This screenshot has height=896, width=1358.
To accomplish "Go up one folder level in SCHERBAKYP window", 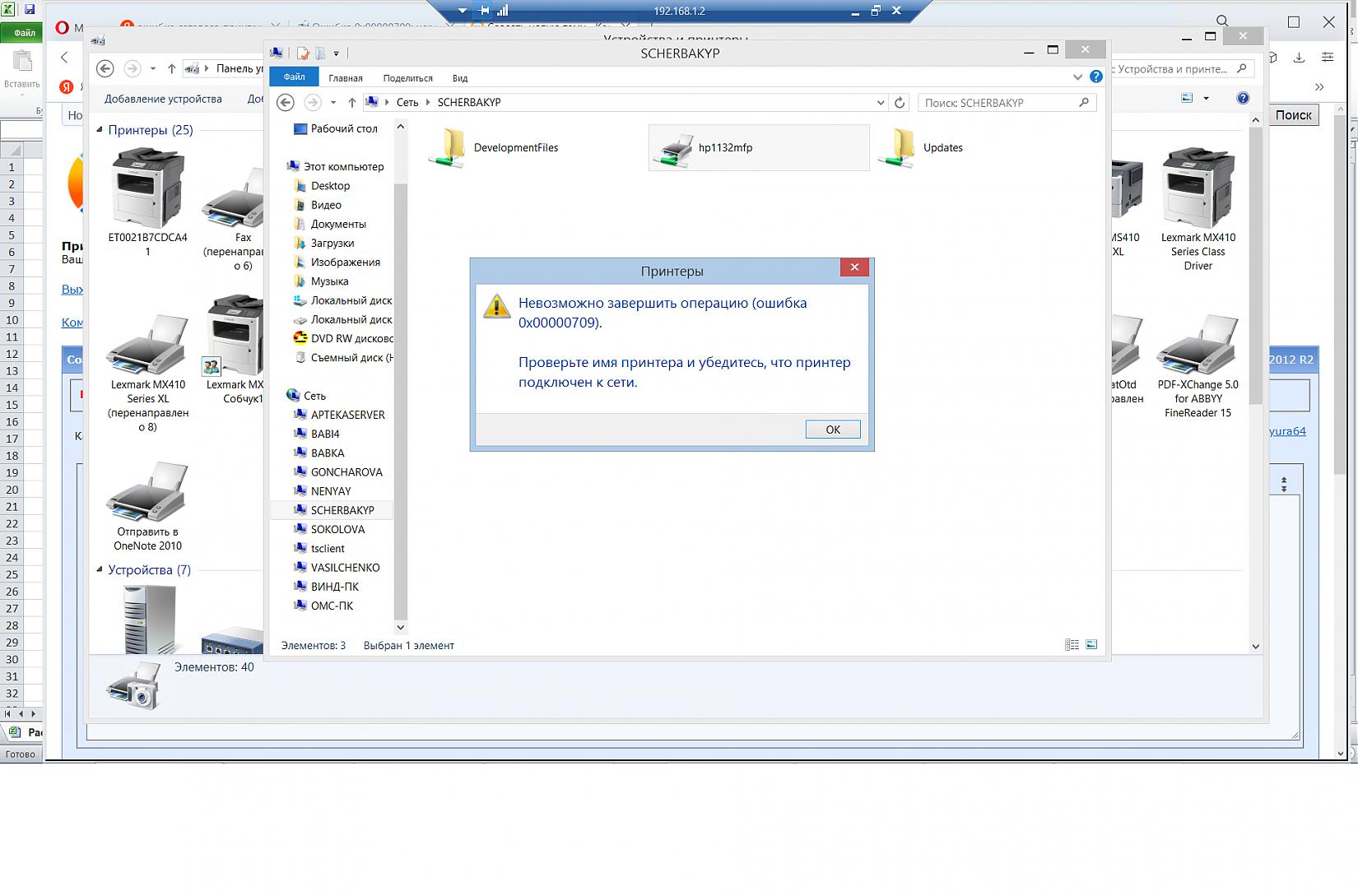I will (x=352, y=103).
